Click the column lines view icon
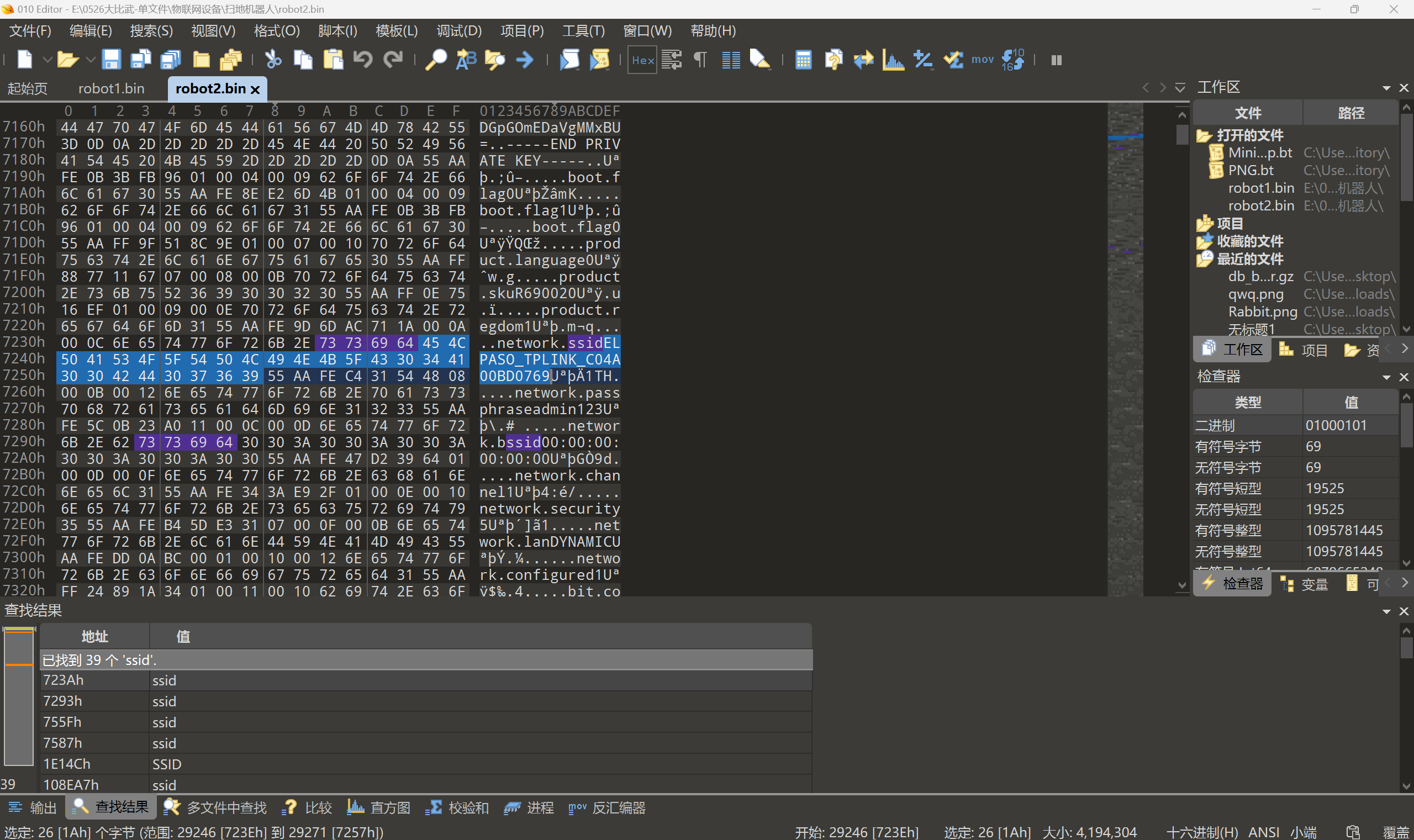This screenshot has width=1414, height=840. [x=731, y=60]
